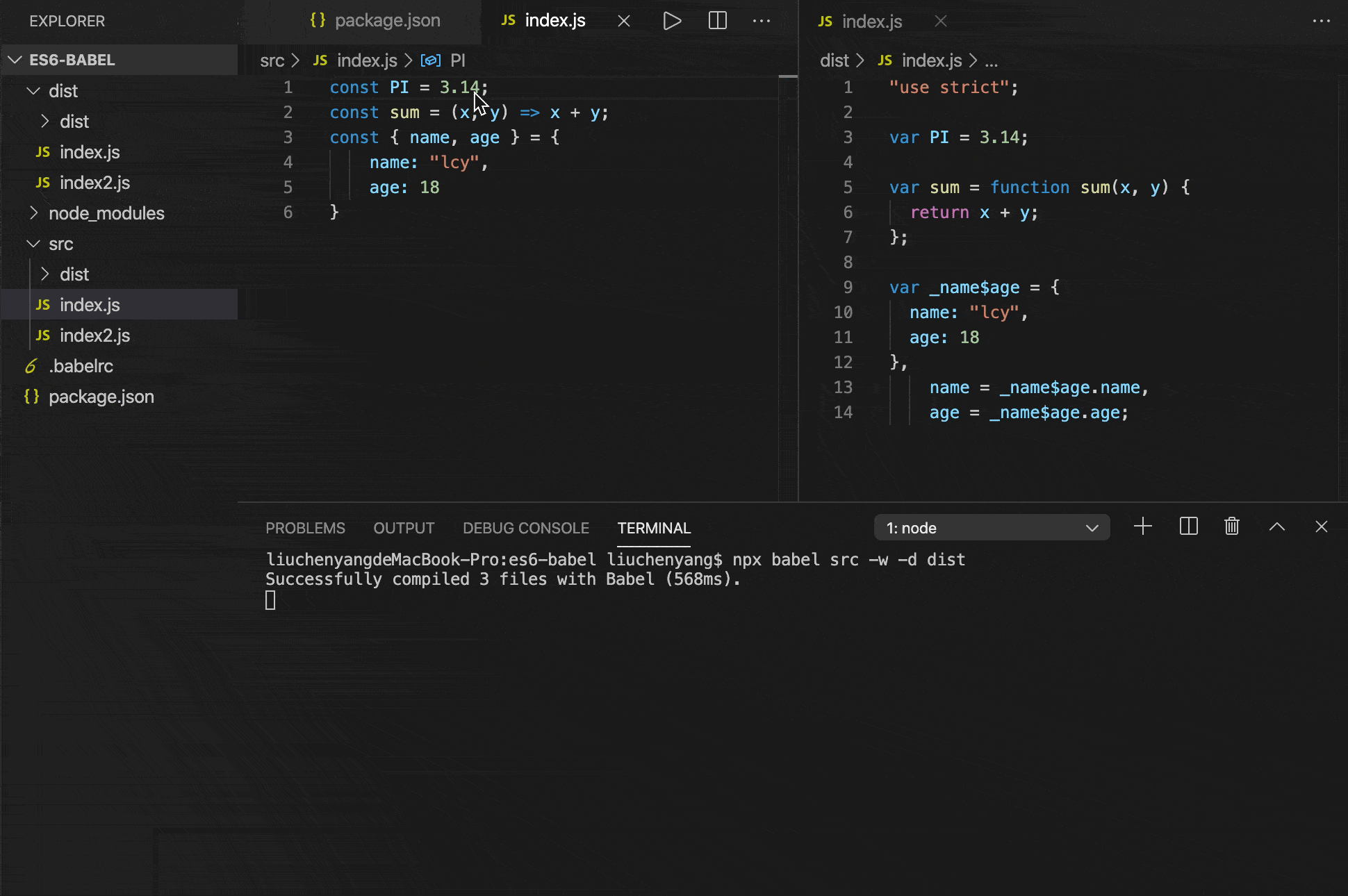Open the .babelrc file in explorer
Viewport: 1348px width, 896px height.
coord(81,366)
